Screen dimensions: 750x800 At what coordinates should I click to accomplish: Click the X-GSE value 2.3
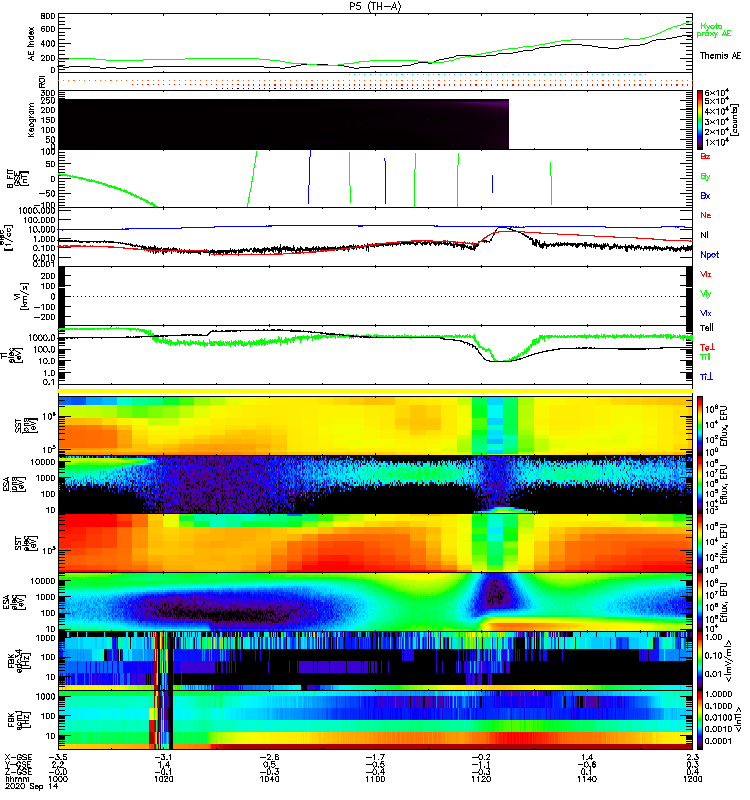[692, 758]
